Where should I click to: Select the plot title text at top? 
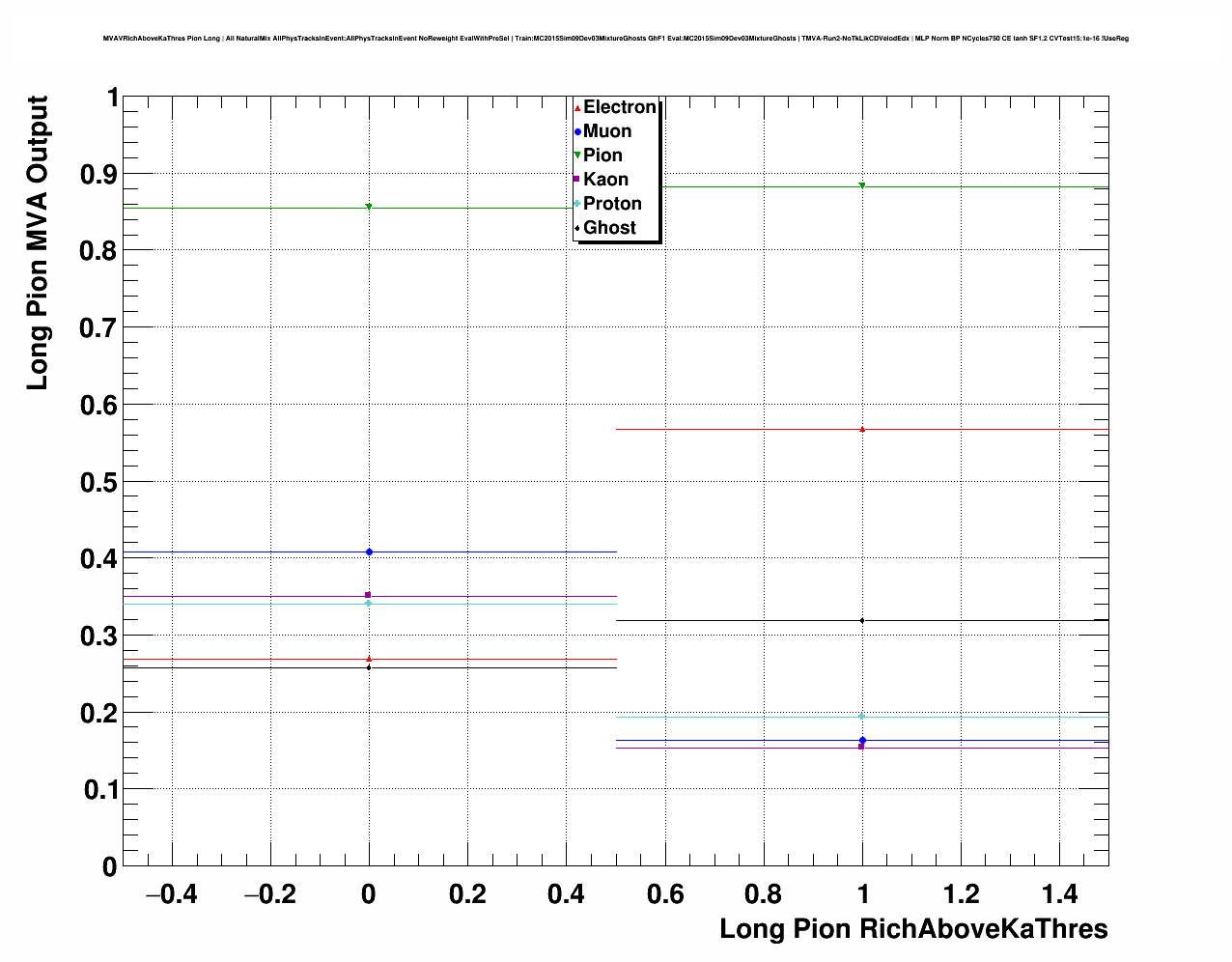point(616,39)
